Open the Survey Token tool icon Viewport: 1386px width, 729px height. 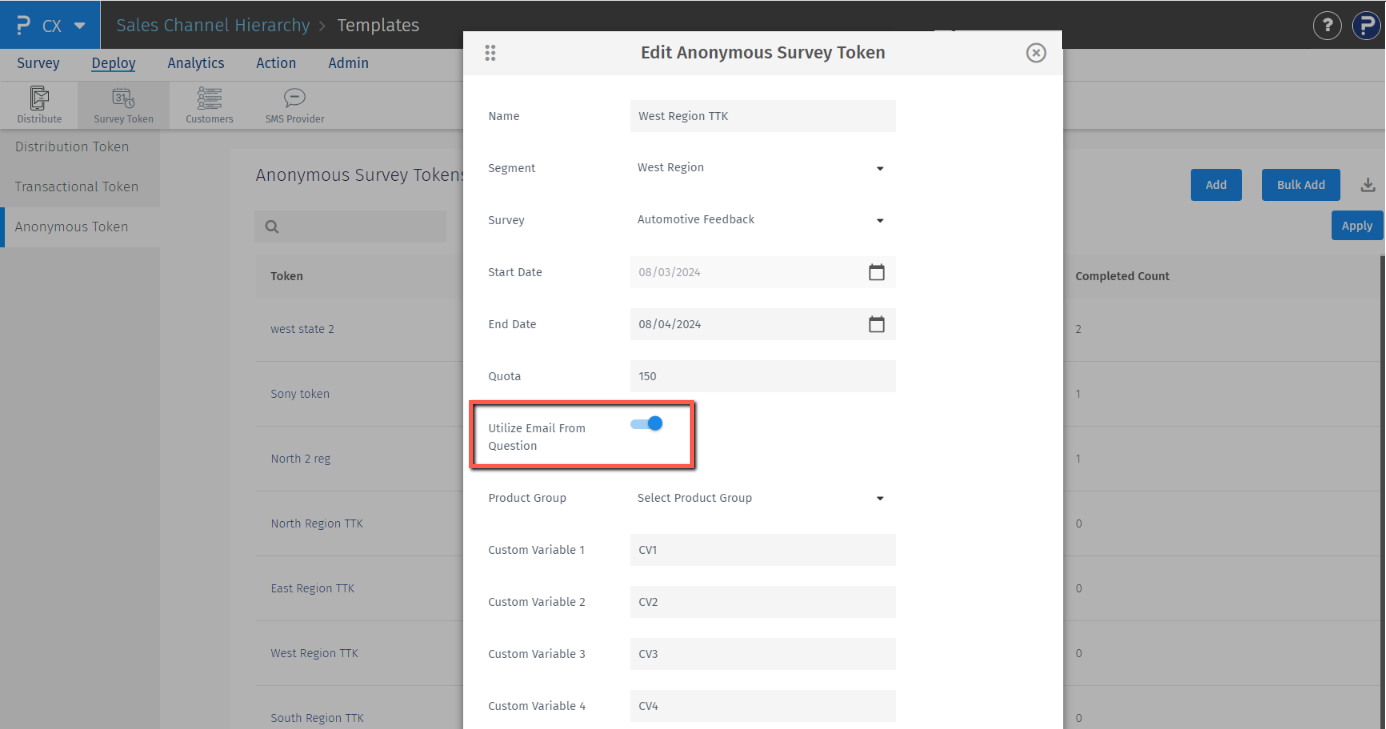point(122,104)
